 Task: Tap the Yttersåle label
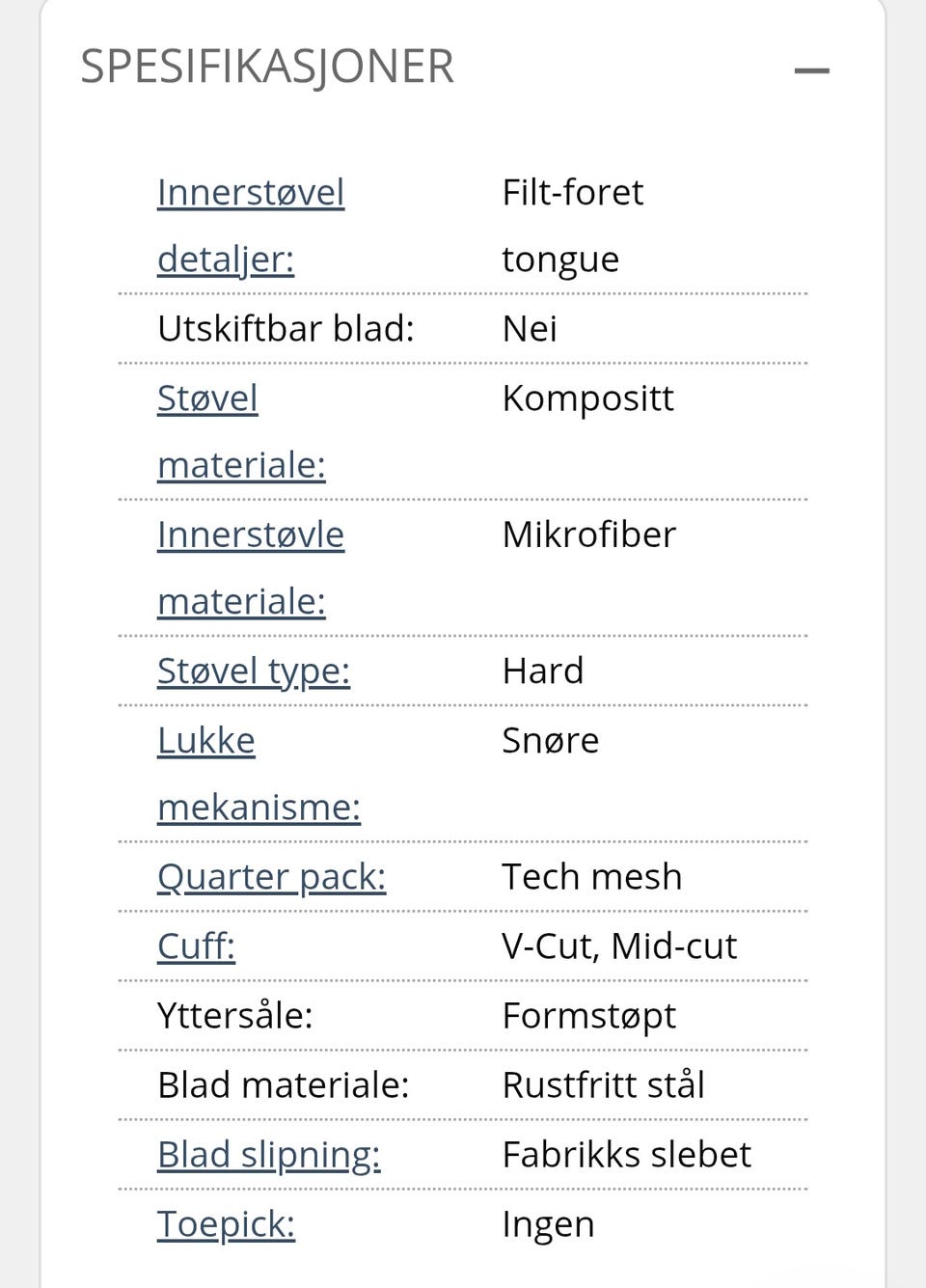tap(234, 1015)
